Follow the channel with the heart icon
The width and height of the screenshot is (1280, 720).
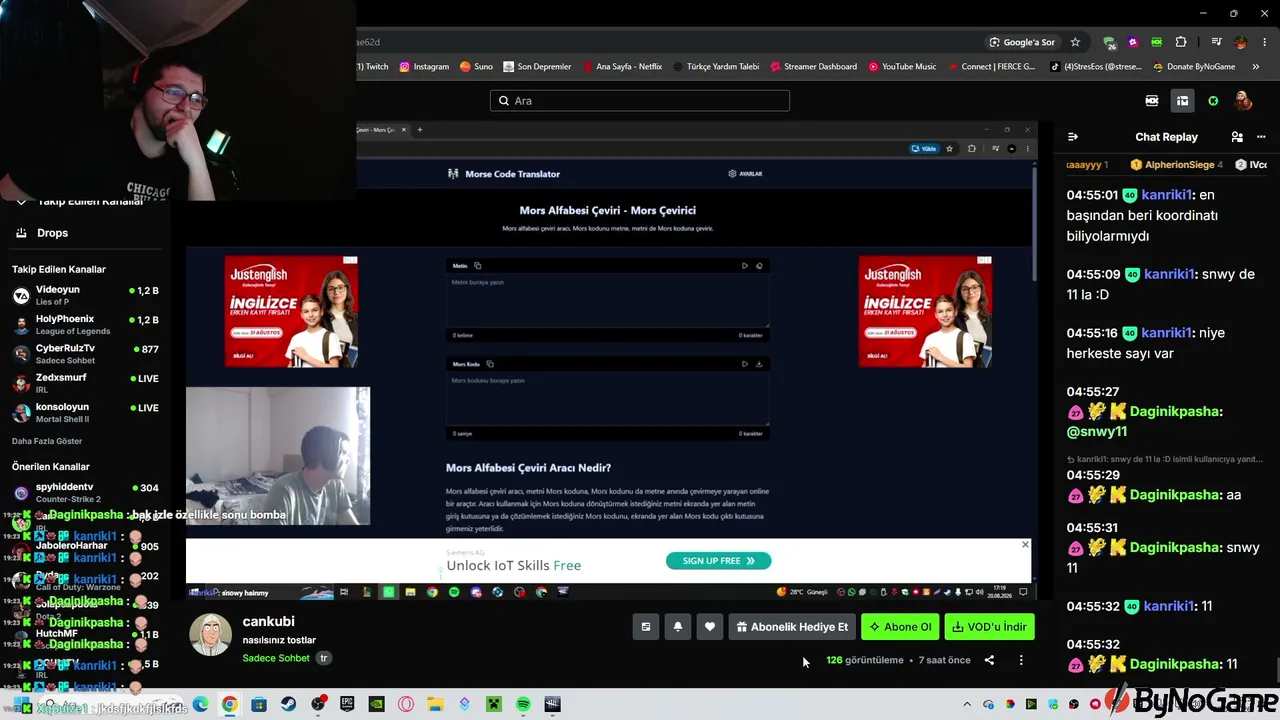coord(710,627)
